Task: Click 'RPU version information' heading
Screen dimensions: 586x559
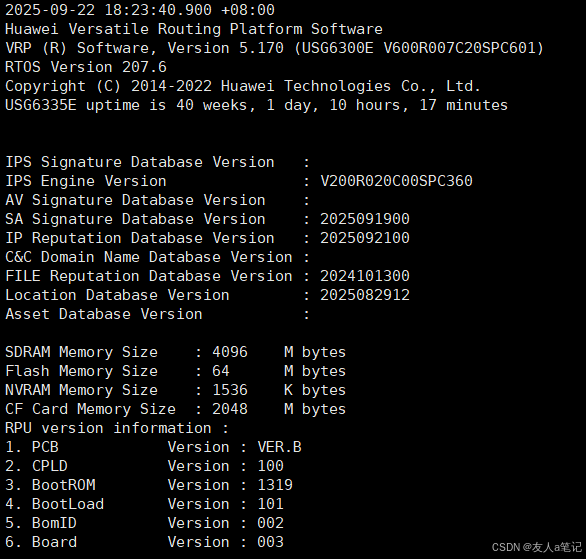Action: [x=117, y=428]
